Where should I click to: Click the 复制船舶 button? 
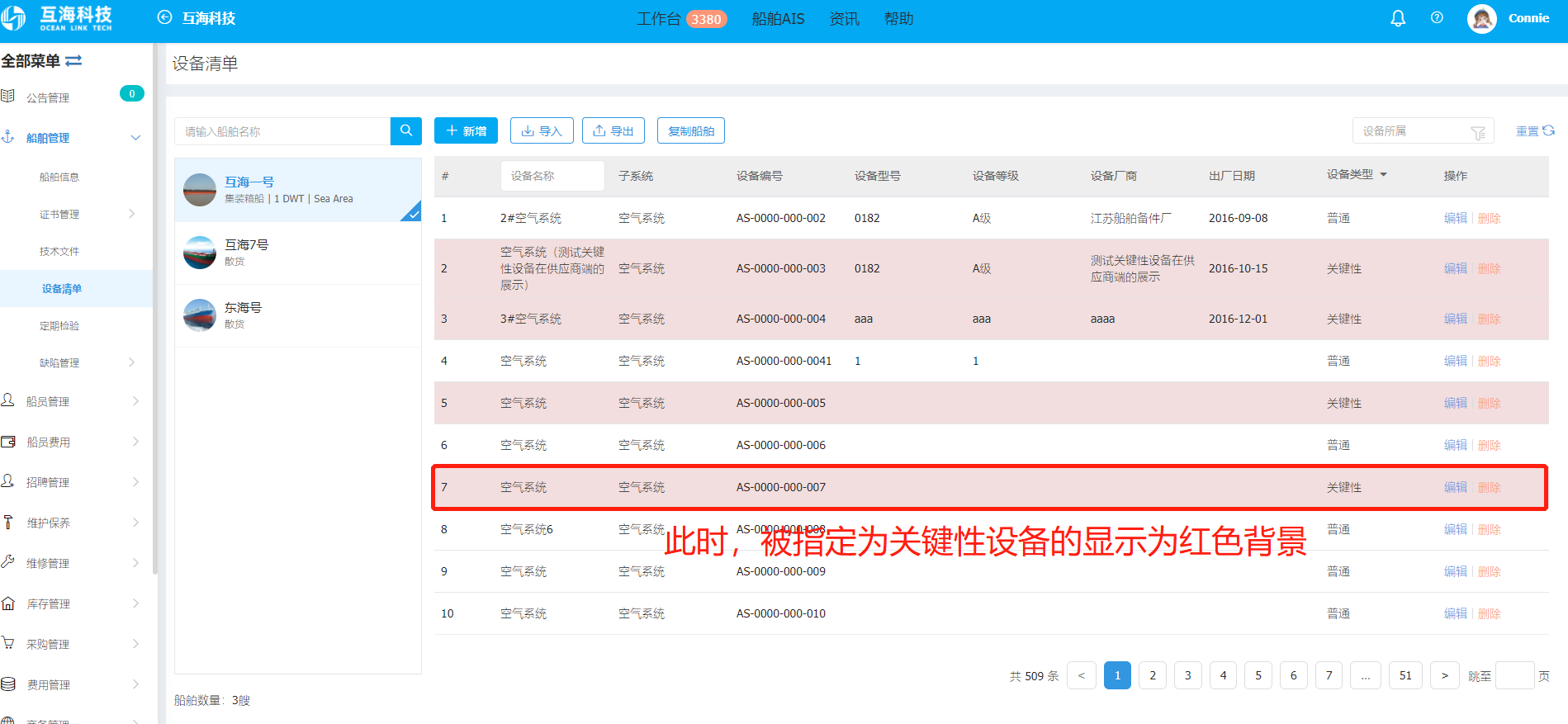[x=691, y=130]
